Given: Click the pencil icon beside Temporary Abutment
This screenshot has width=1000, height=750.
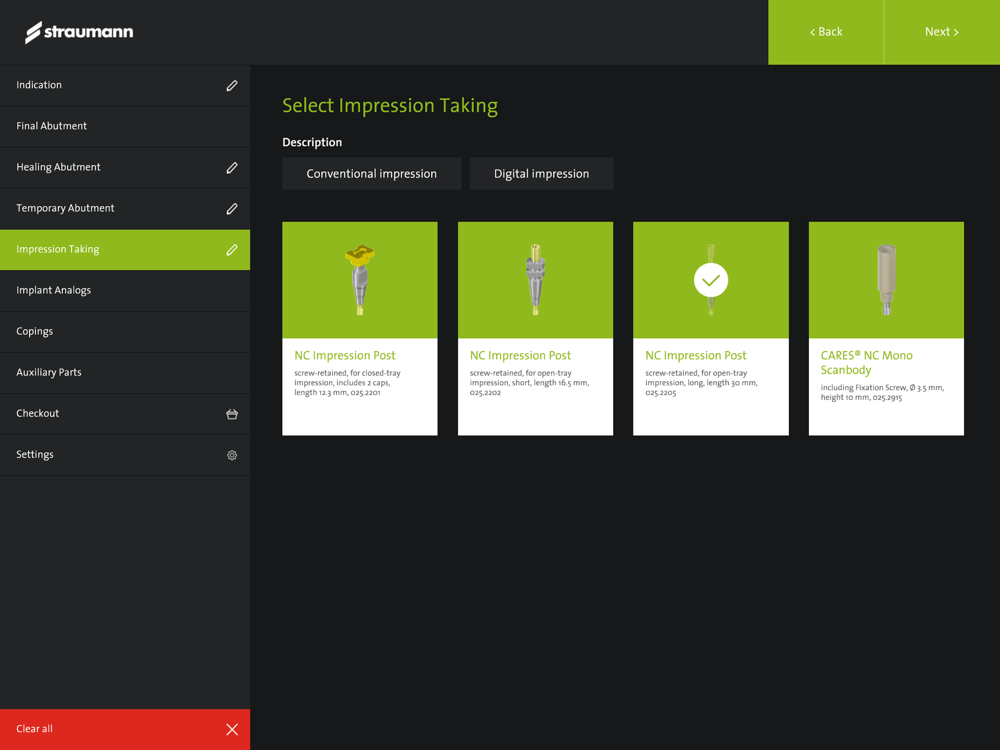Looking at the screenshot, I should coord(232,209).
